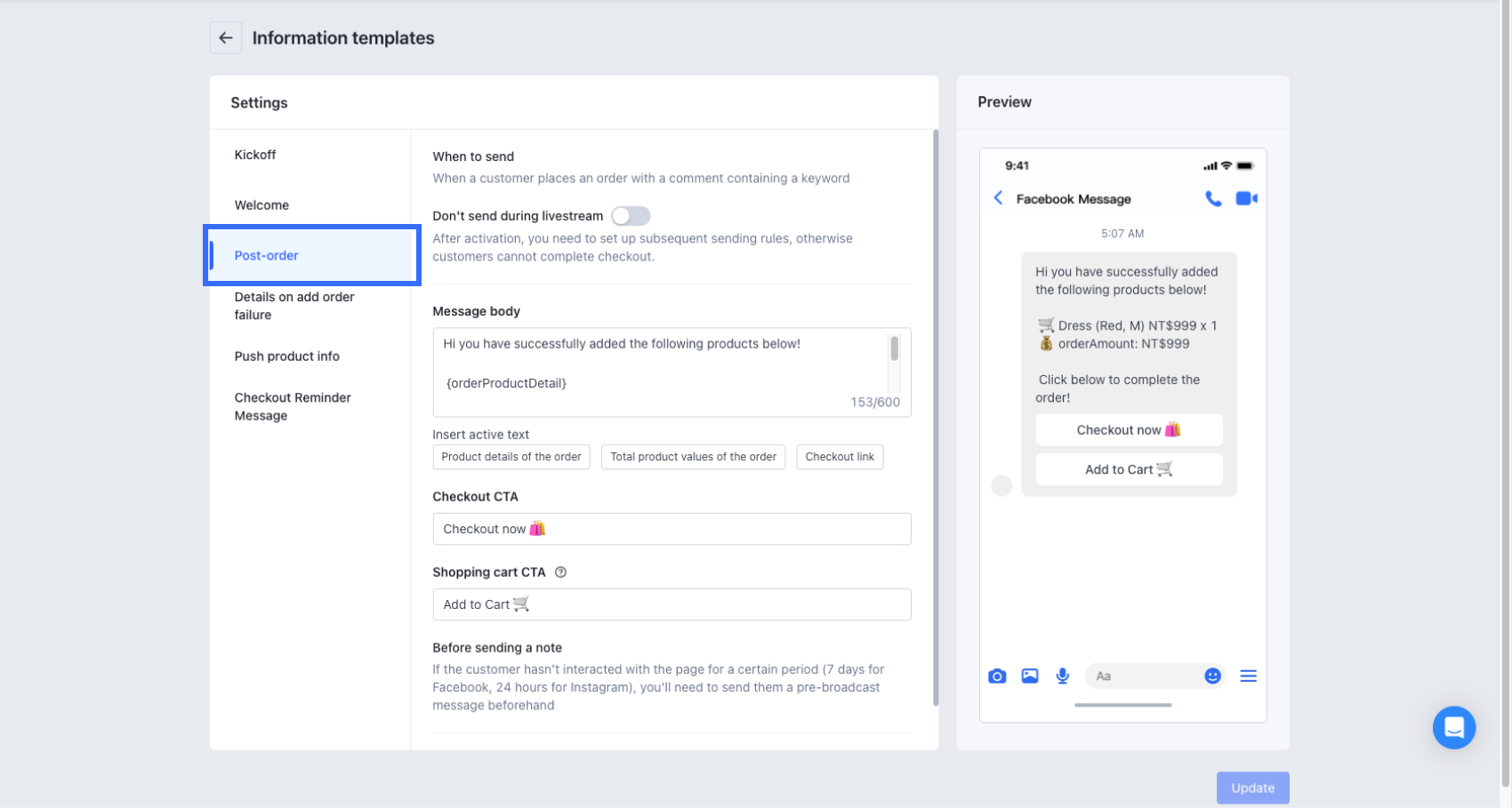Select Details on add order failure
This screenshot has width=1512, height=808.
294,306
